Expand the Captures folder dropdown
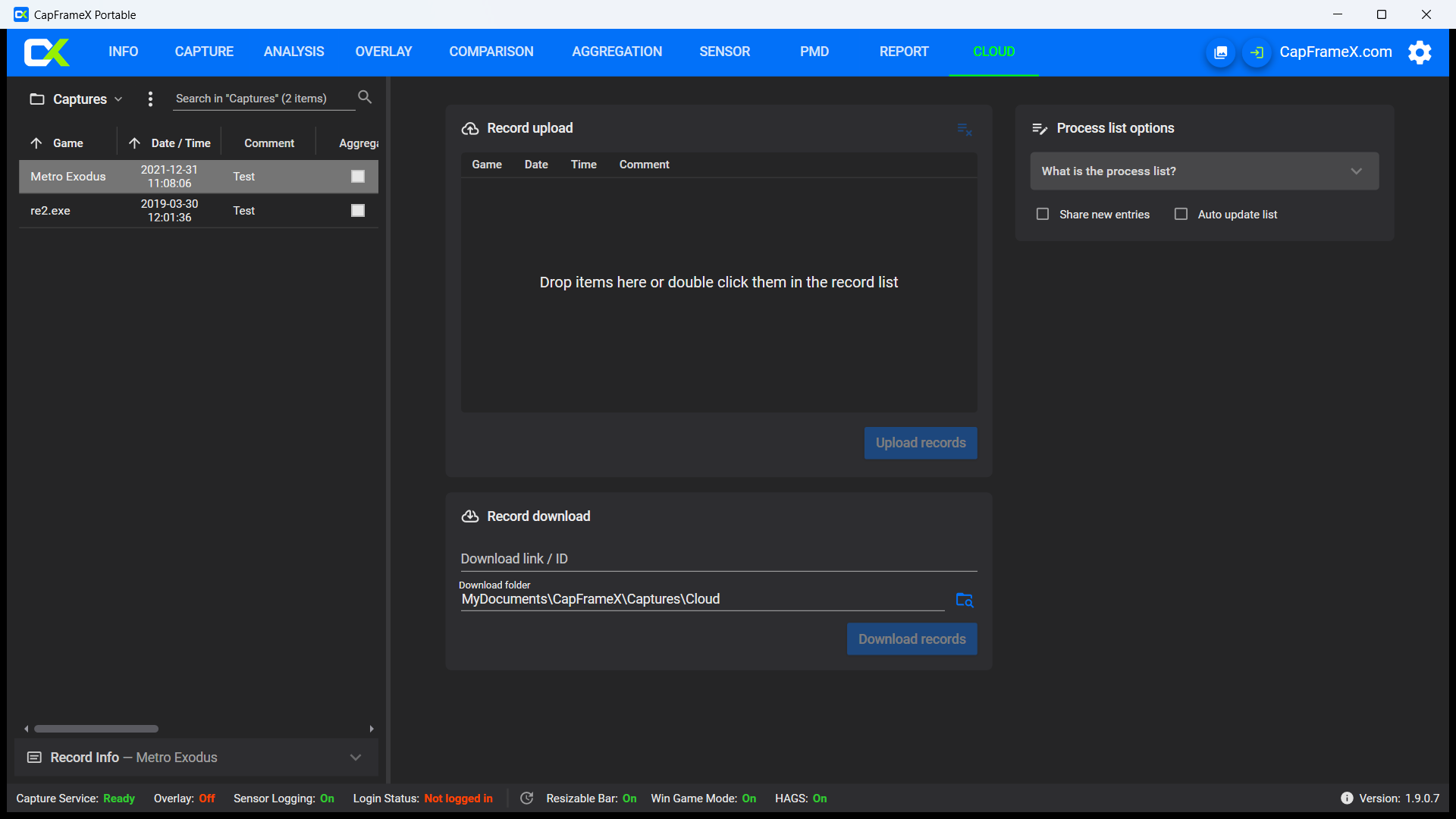 point(118,99)
